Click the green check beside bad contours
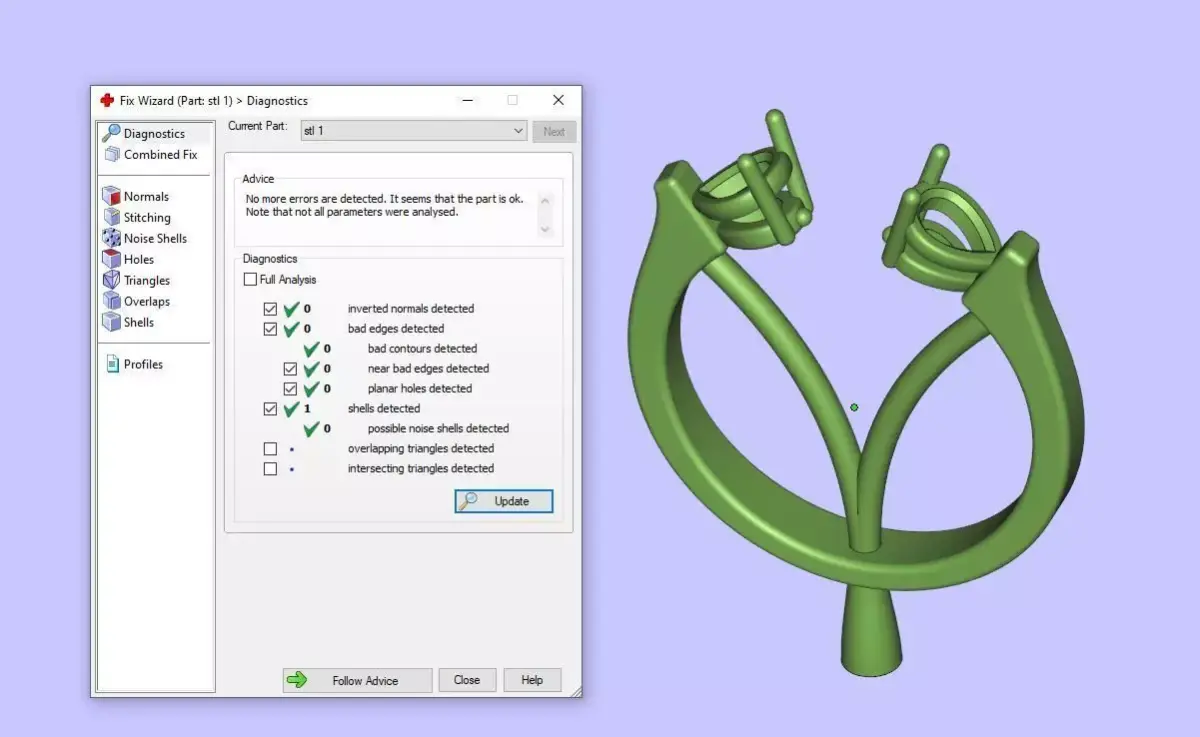 tap(311, 348)
